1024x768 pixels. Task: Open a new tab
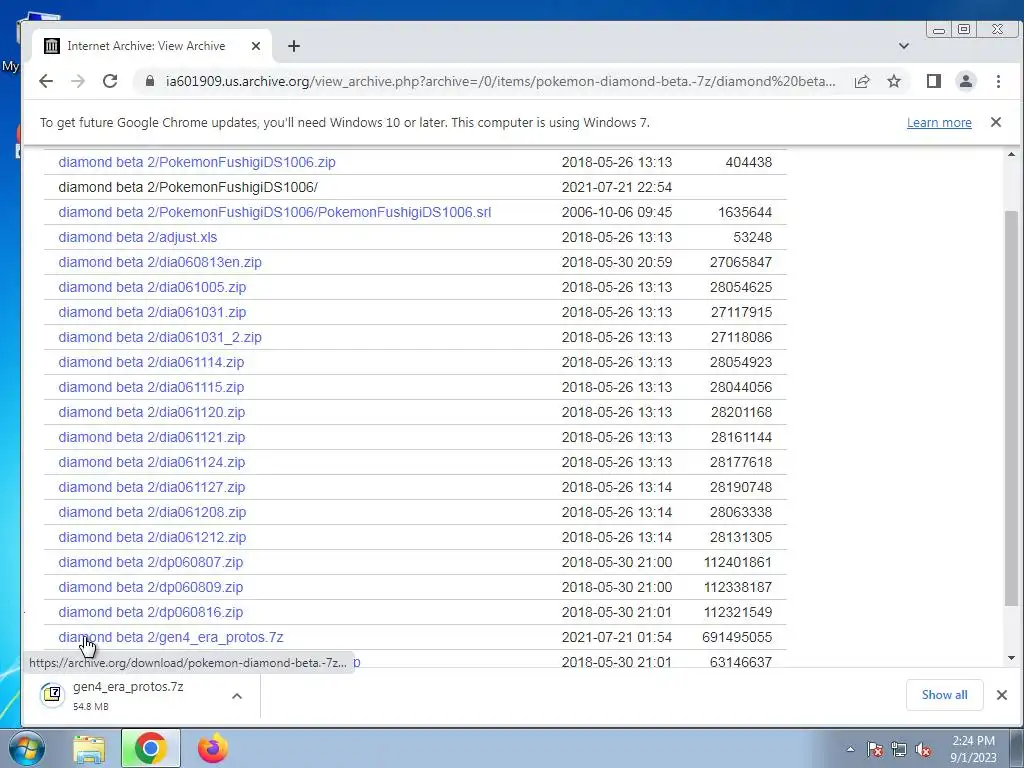(x=294, y=46)
